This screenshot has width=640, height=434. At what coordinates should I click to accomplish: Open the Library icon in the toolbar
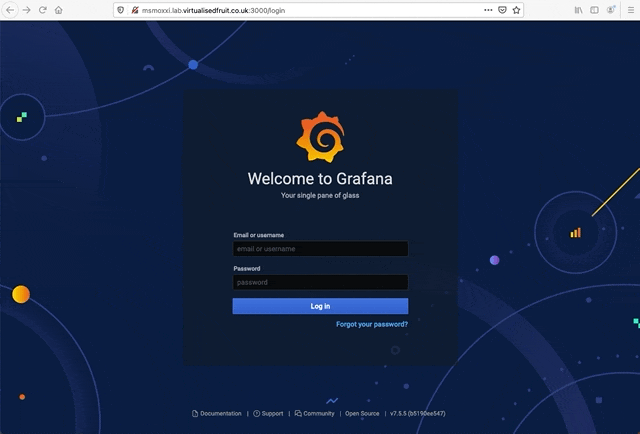tap(578, 10)
